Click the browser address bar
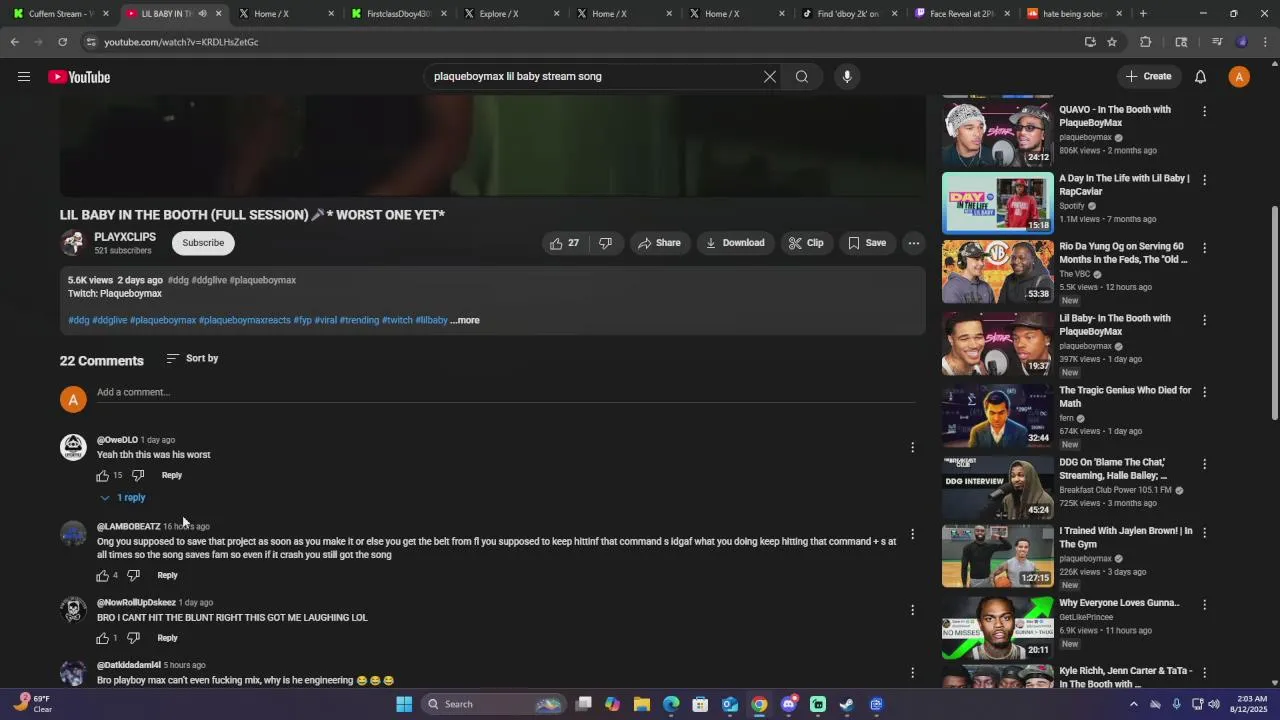Viewport: 1280px width, 720px height. 580,42
